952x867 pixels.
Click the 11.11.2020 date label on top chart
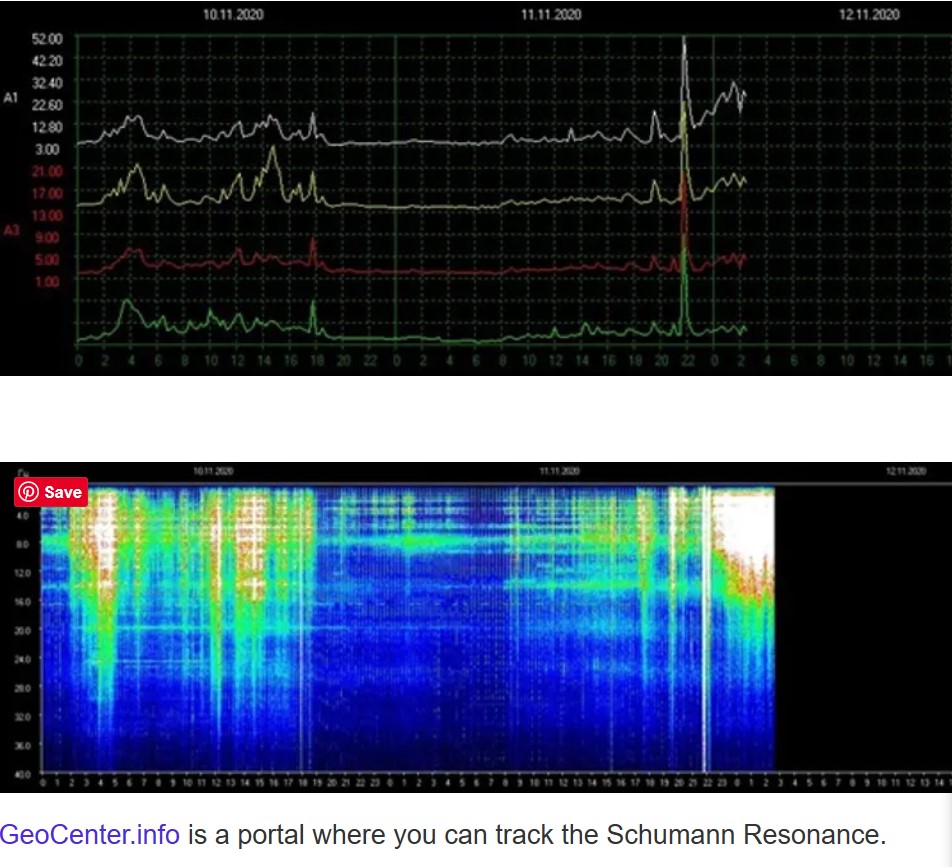[552, 15]
